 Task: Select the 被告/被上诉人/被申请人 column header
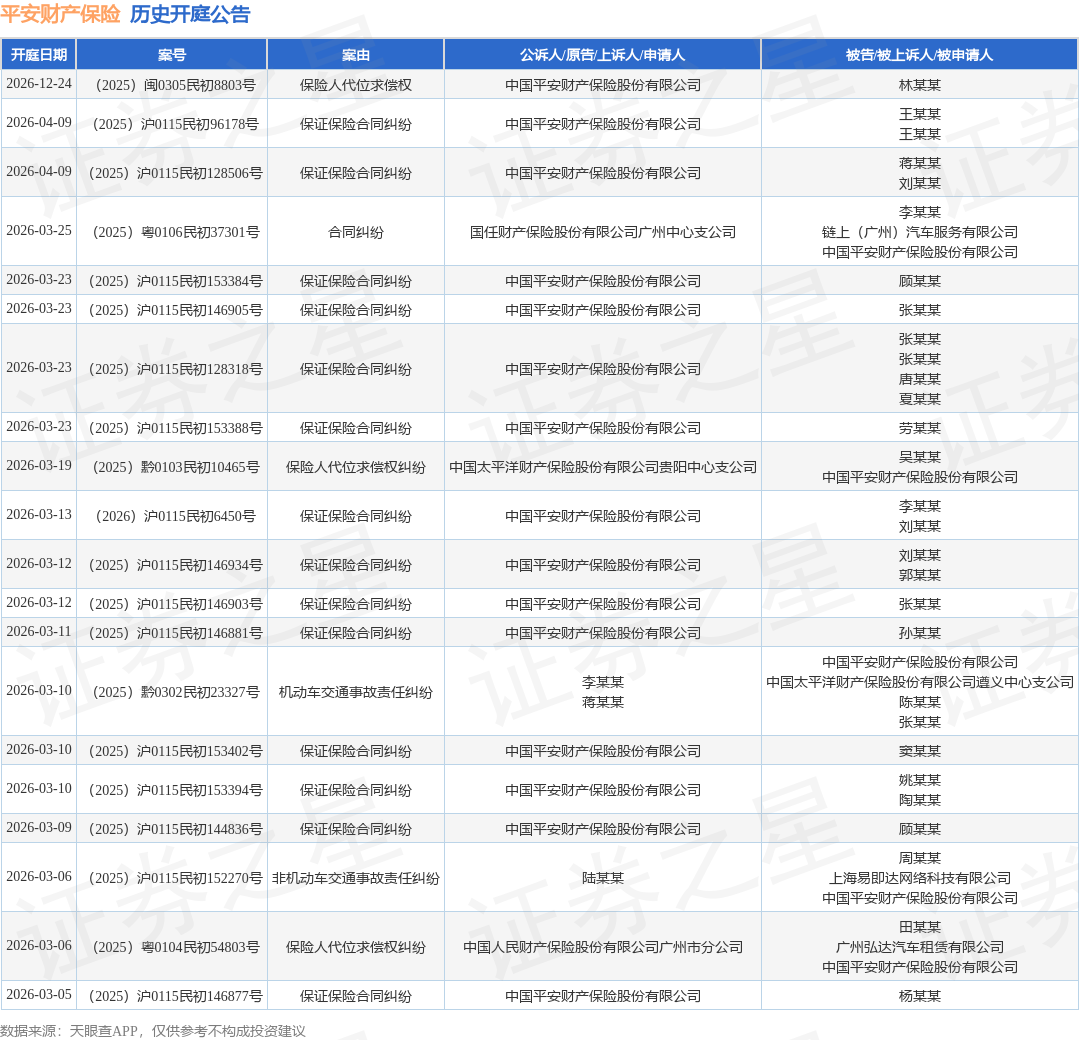coord(919,55)
